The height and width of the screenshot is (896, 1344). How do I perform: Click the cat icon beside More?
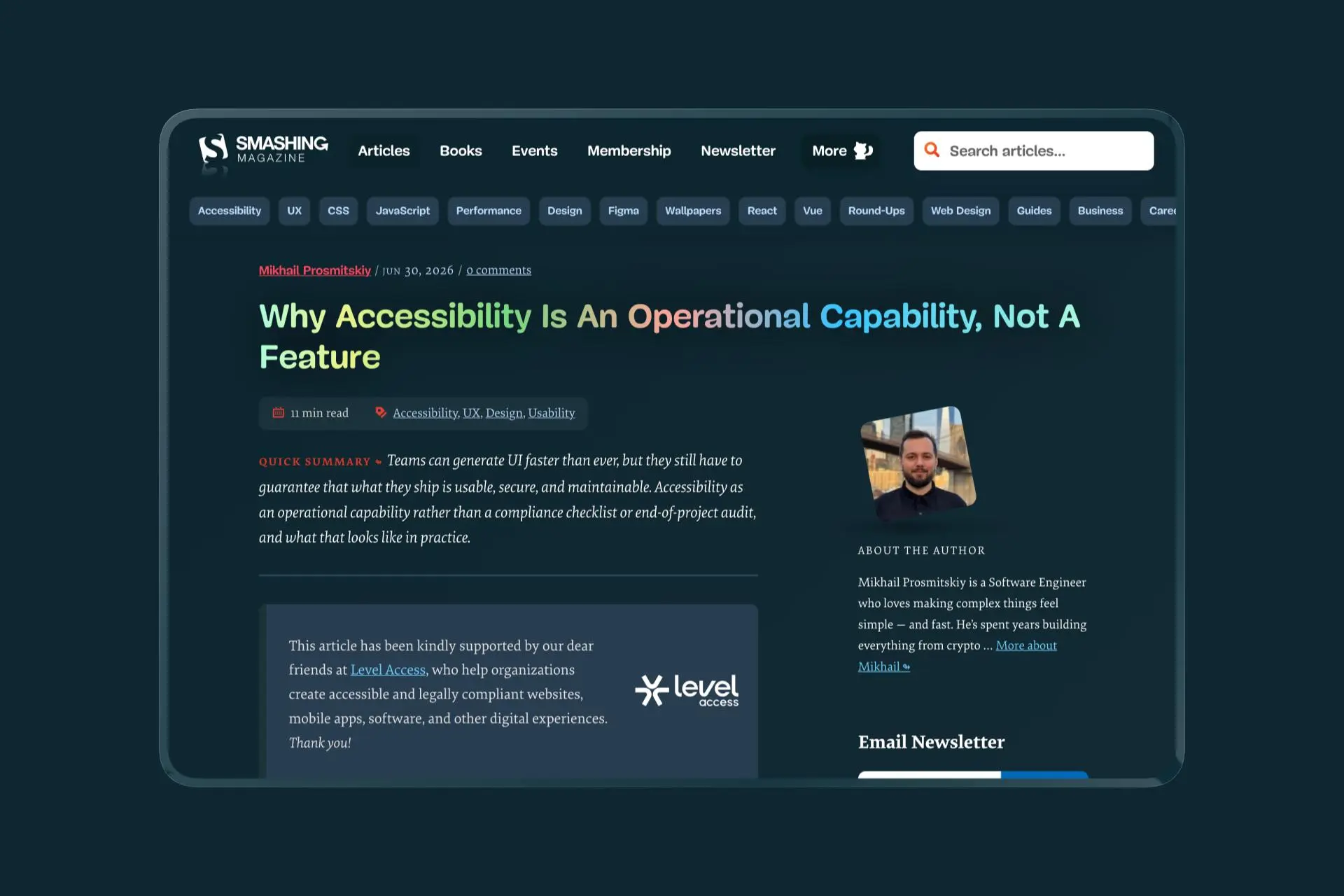863,150
